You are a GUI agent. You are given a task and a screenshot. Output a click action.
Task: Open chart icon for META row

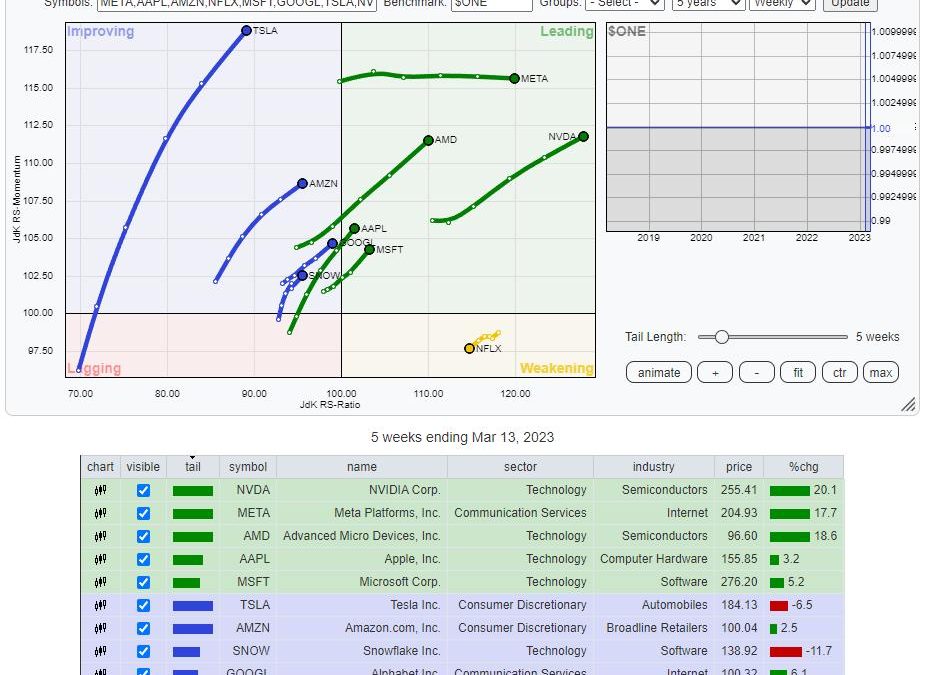(100, 513)
